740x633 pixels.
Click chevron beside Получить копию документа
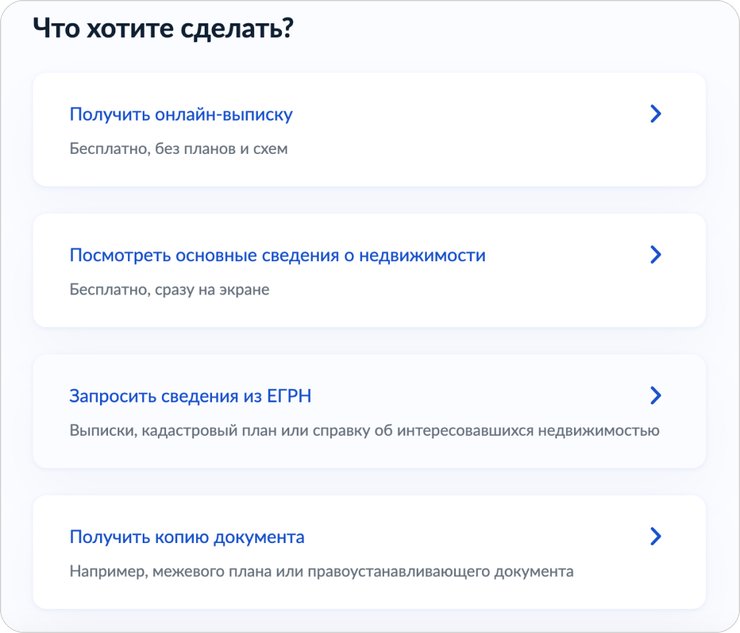656,536
